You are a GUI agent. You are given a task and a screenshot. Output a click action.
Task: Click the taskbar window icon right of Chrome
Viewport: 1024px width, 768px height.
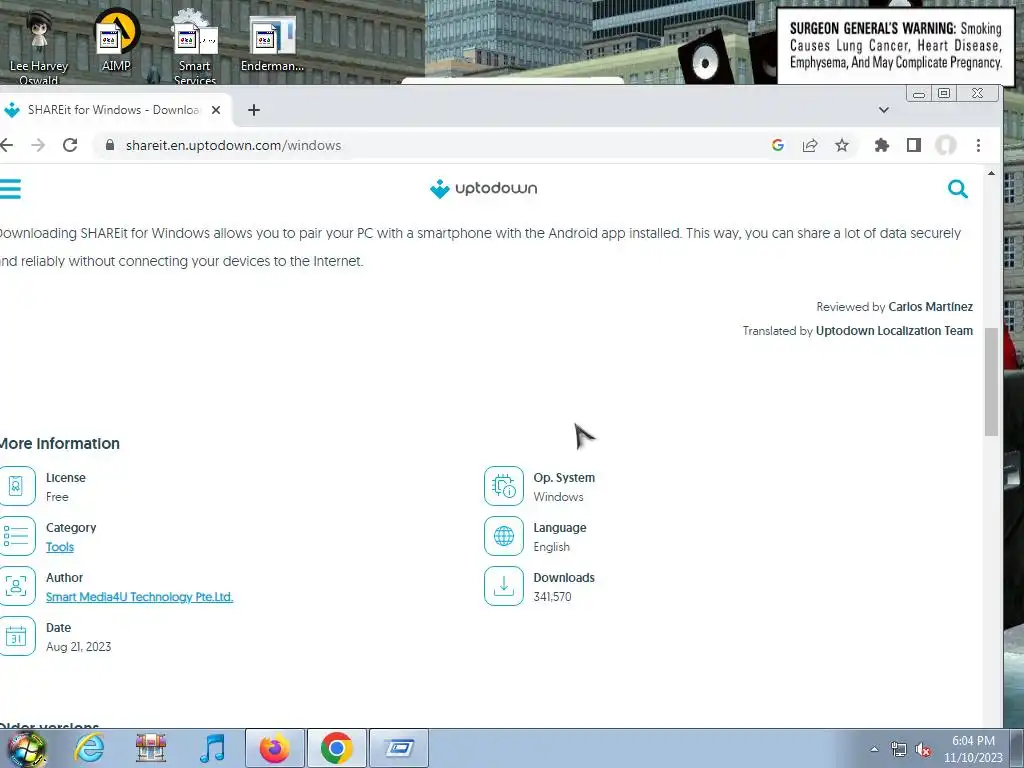399,748
